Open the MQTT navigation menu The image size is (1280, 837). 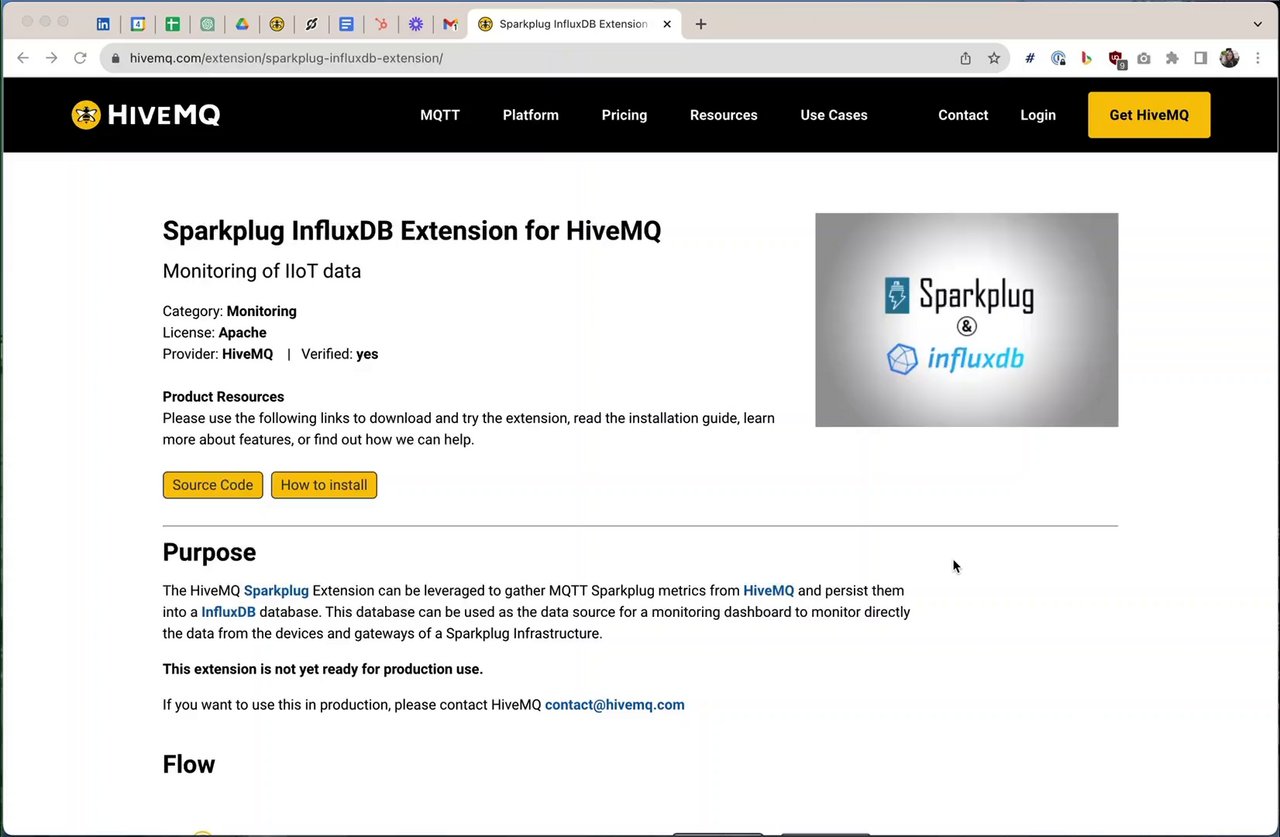[440, 115]
